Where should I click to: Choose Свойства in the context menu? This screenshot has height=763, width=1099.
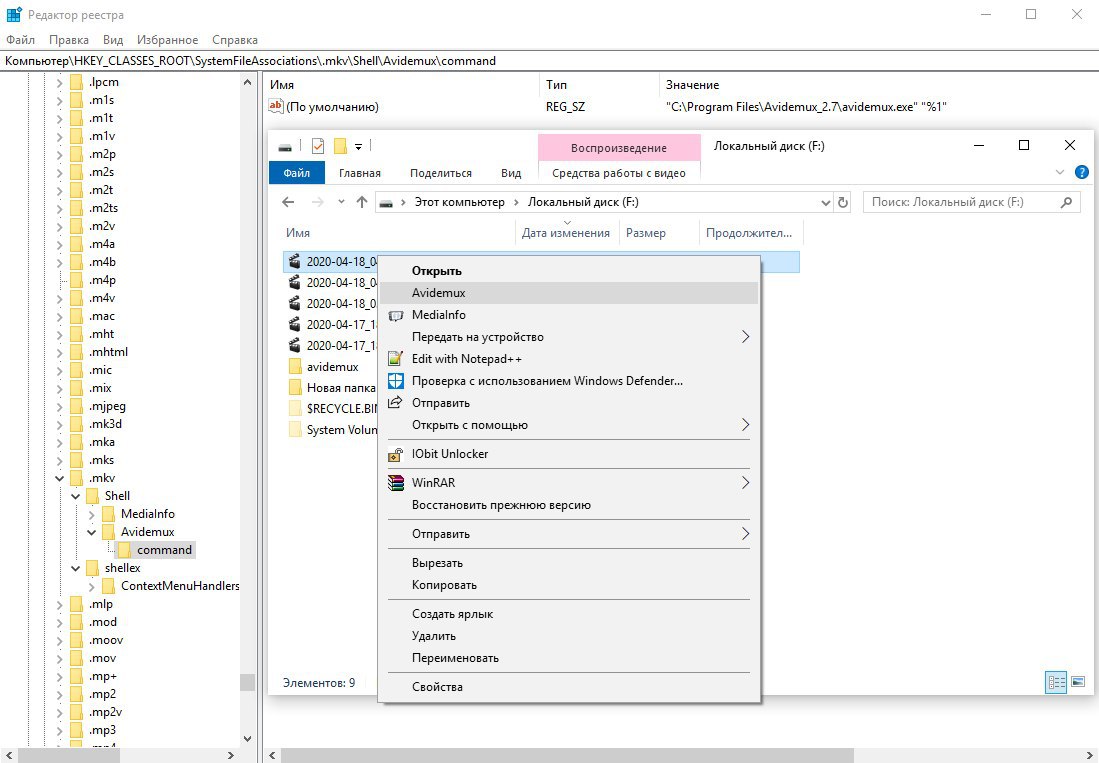[568, 687]
